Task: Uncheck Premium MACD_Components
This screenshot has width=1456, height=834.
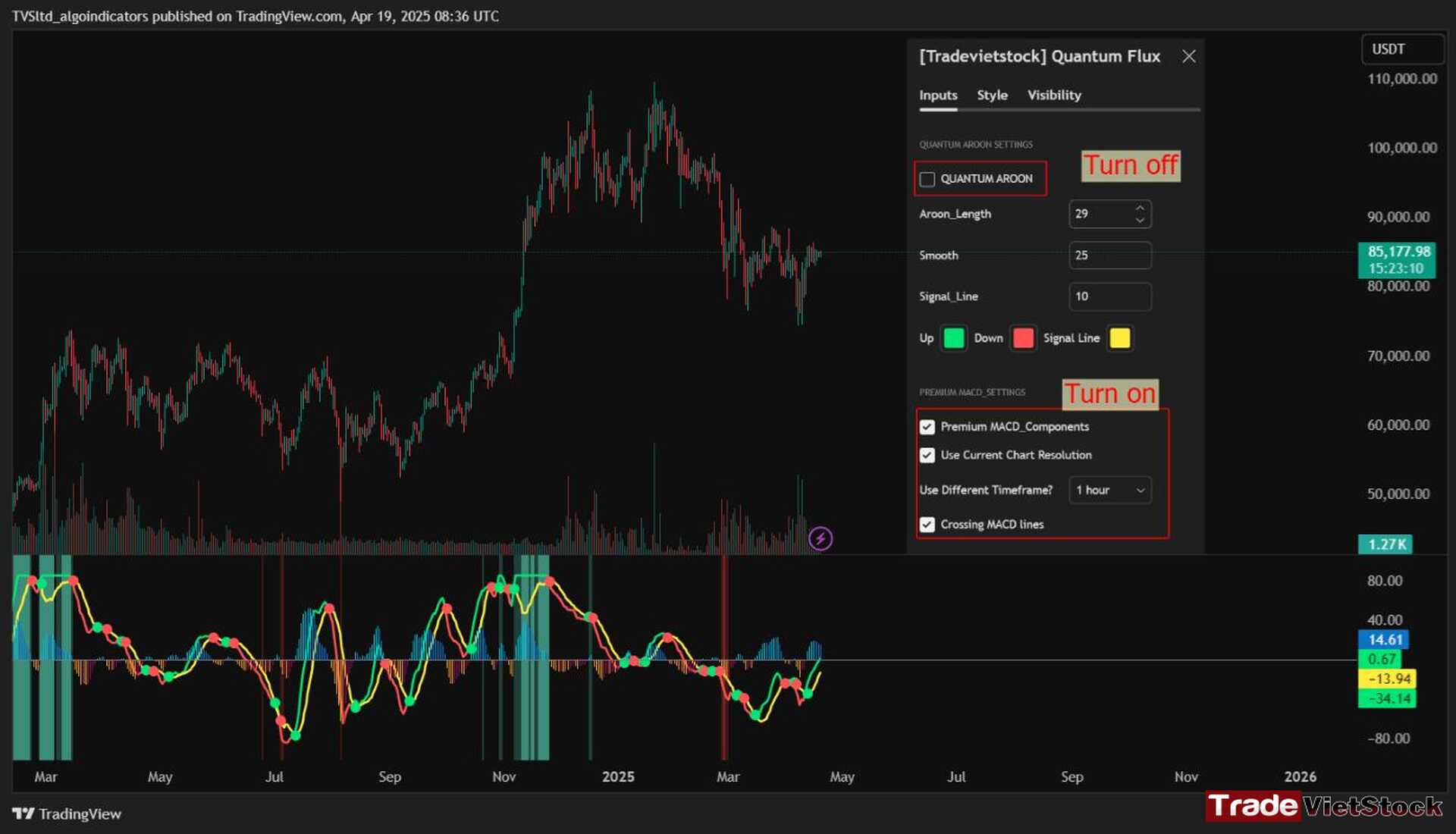Action: (x=927, y=427)
